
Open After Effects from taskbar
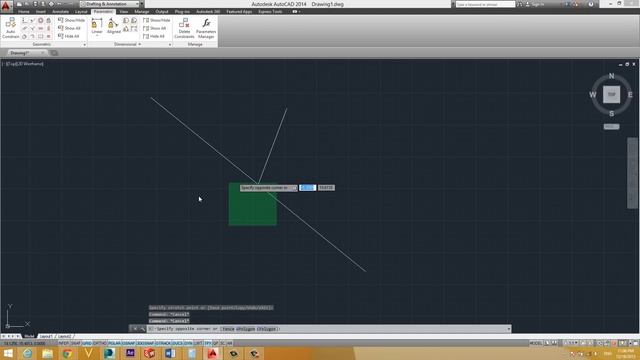pyautogui.click(x=130, y=353)
